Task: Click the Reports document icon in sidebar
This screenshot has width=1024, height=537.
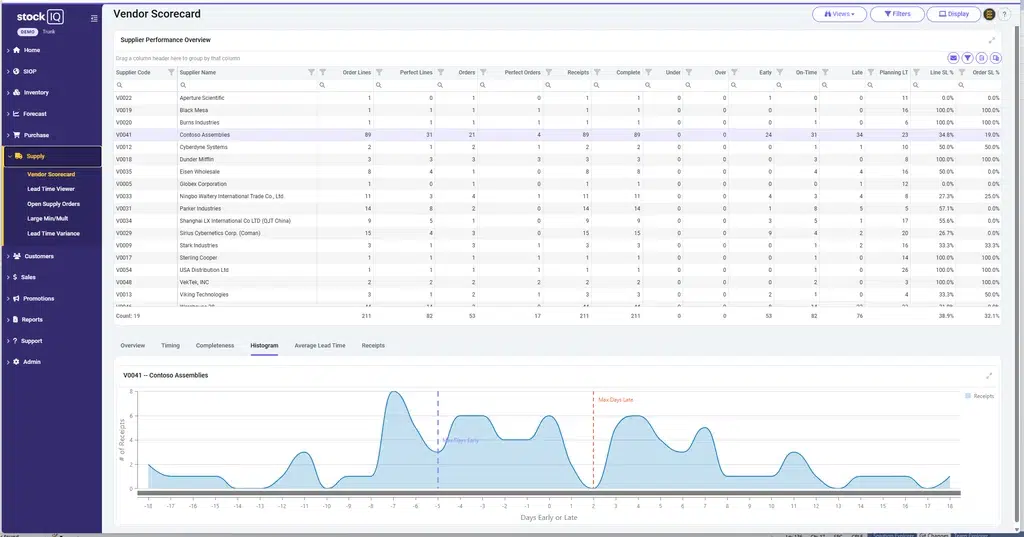Action: (16, 319)
